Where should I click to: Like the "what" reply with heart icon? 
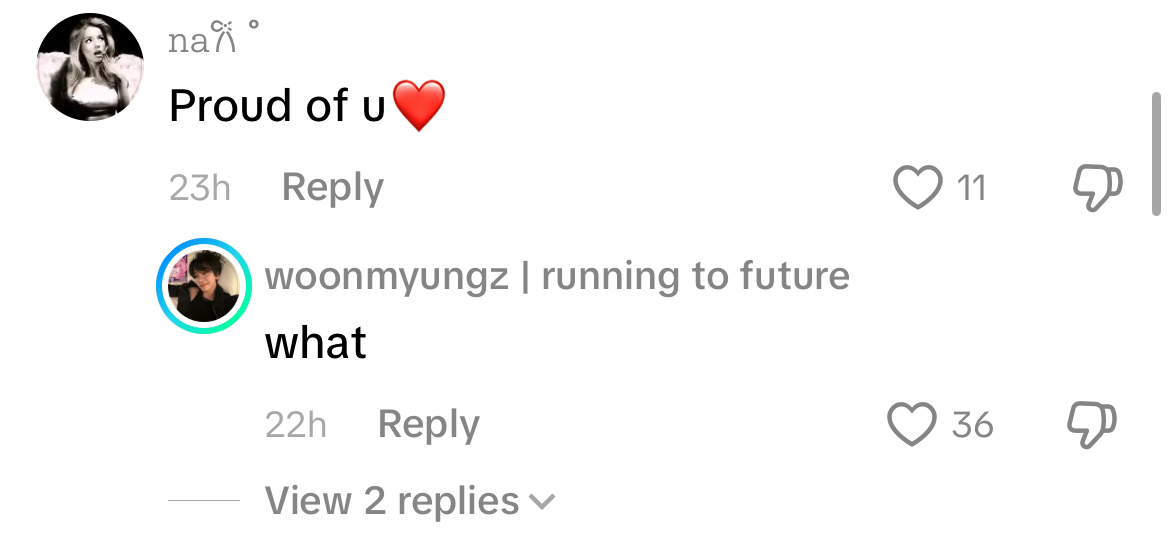pyautogui.click(x=912, y=425)
